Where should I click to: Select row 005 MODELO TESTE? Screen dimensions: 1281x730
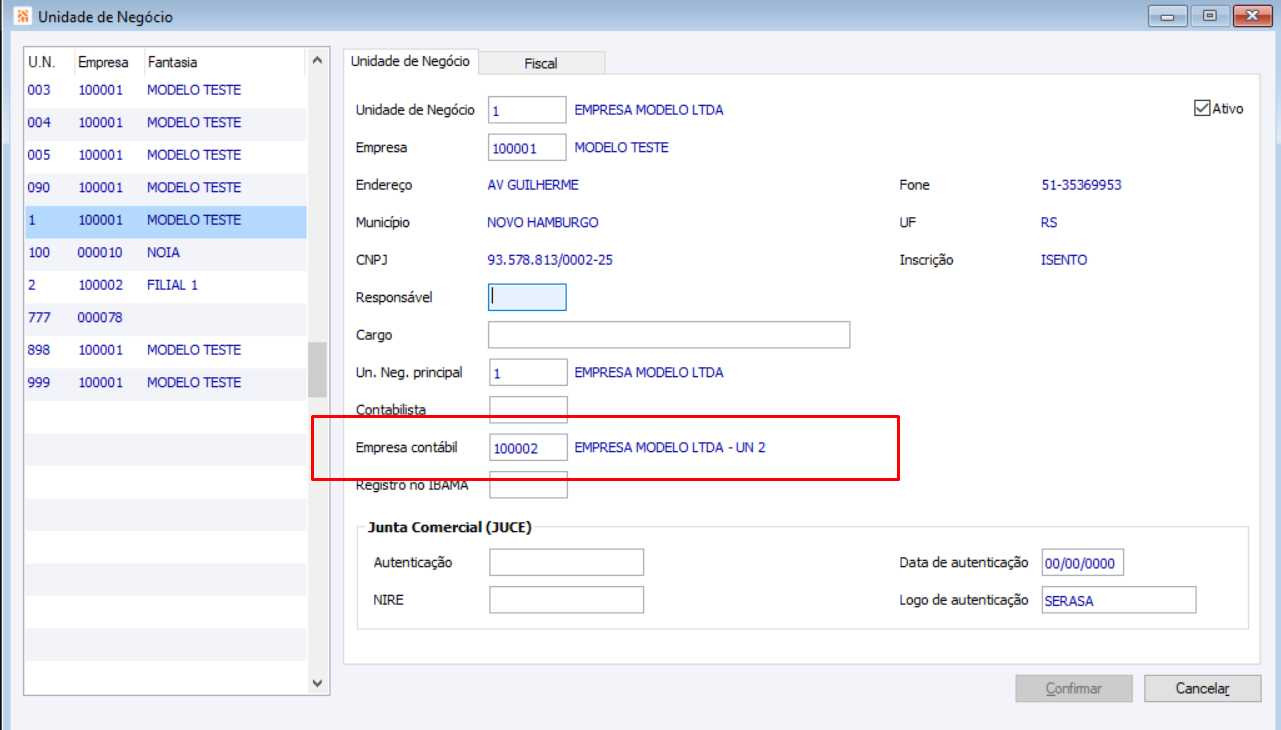[166, 155]
